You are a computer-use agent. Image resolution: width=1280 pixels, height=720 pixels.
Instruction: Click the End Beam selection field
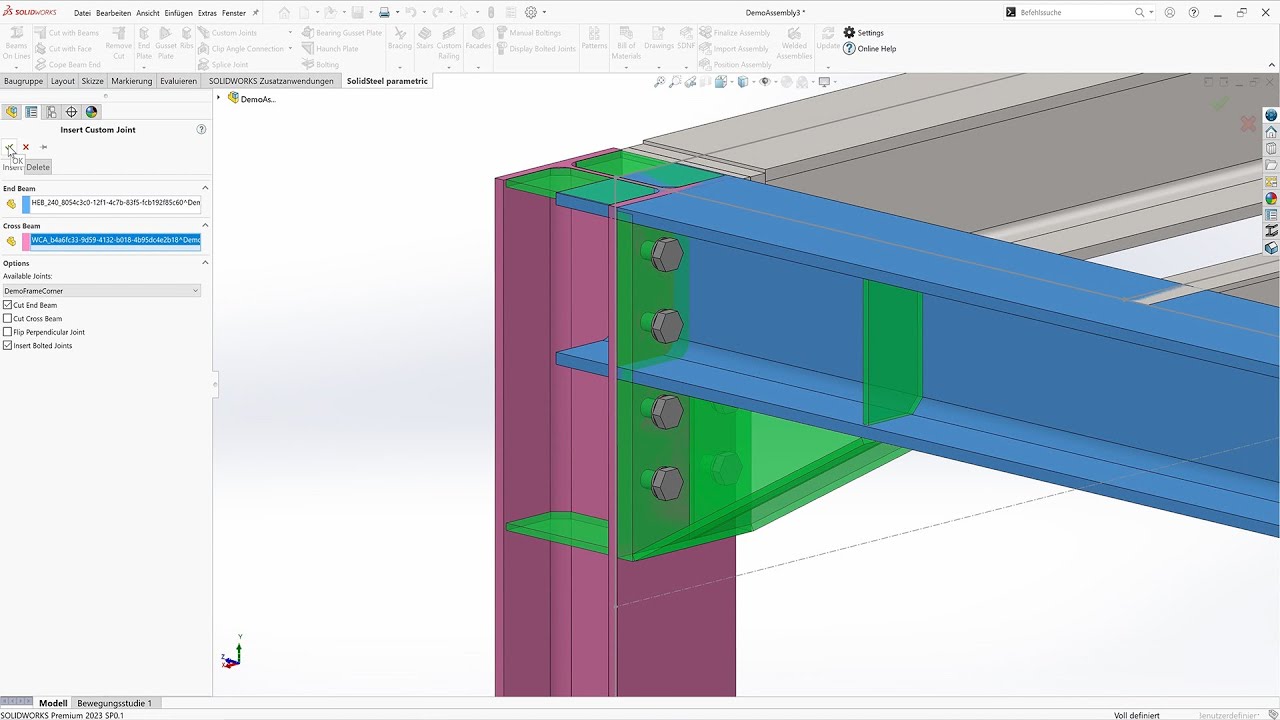click(115, 203)
